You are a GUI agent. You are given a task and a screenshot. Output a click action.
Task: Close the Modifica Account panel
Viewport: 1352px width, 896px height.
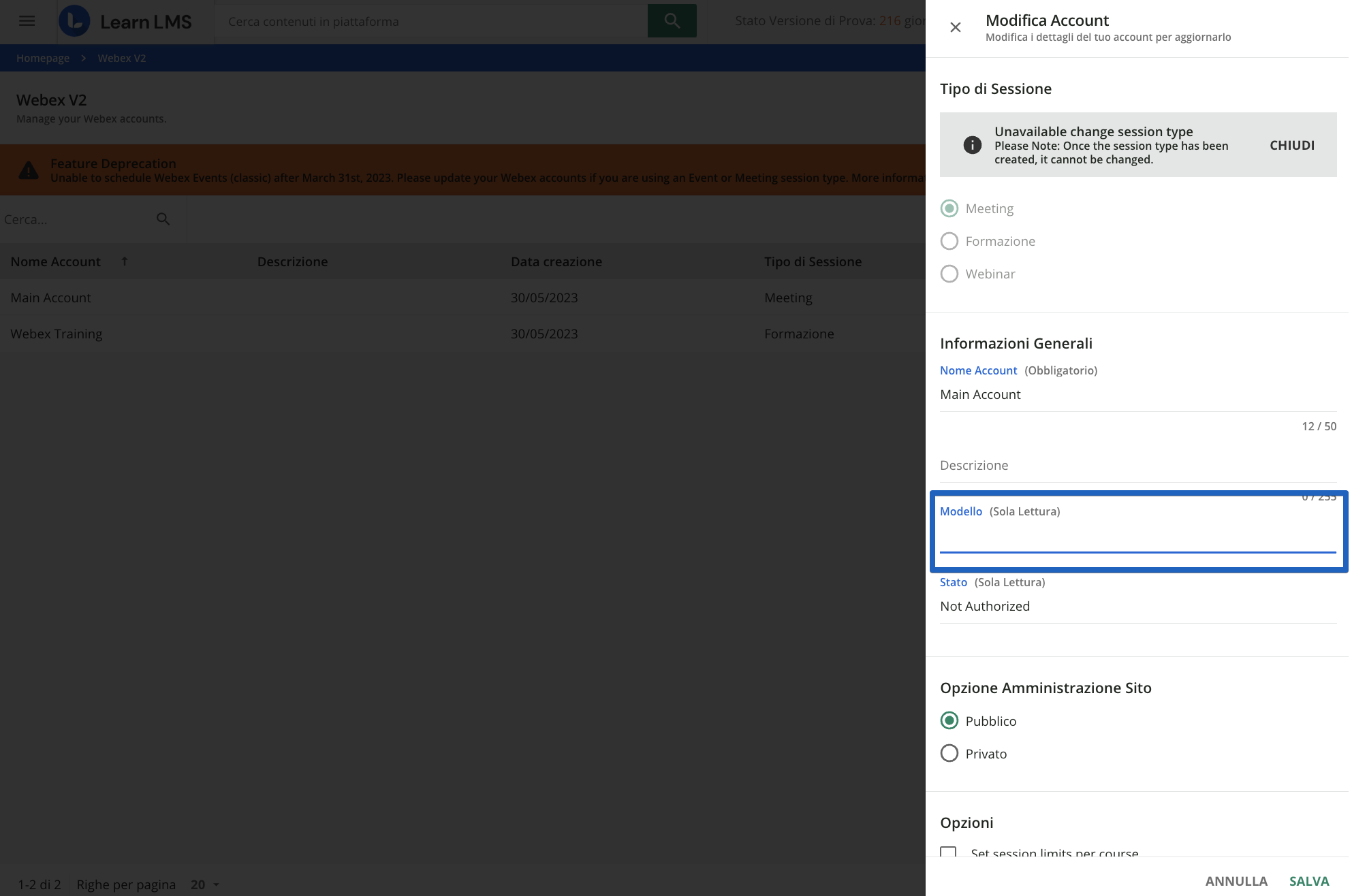coord(955,27)
